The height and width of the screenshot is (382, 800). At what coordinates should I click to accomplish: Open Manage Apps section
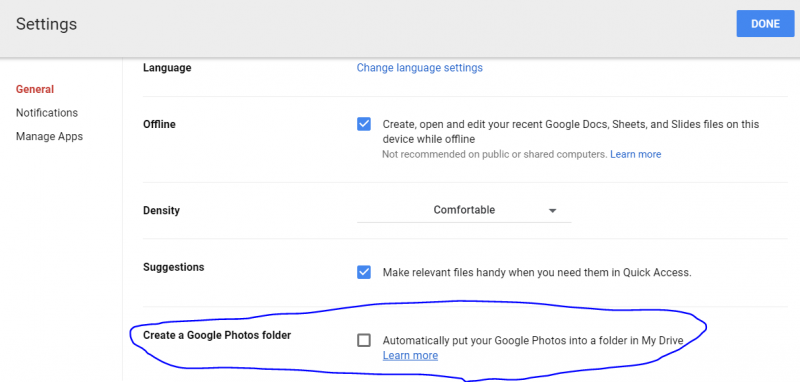click(49, 137)
